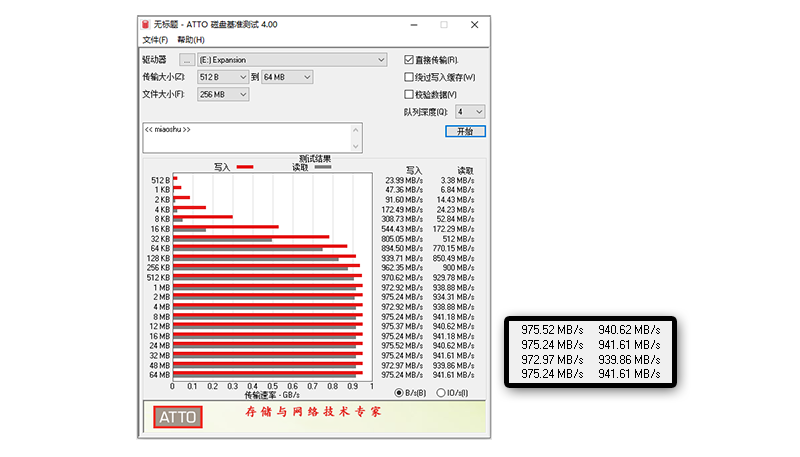This screenshot has width=800, height=457.
Task: Click the ATTO logo banner
Action: (x=178, y=417)
